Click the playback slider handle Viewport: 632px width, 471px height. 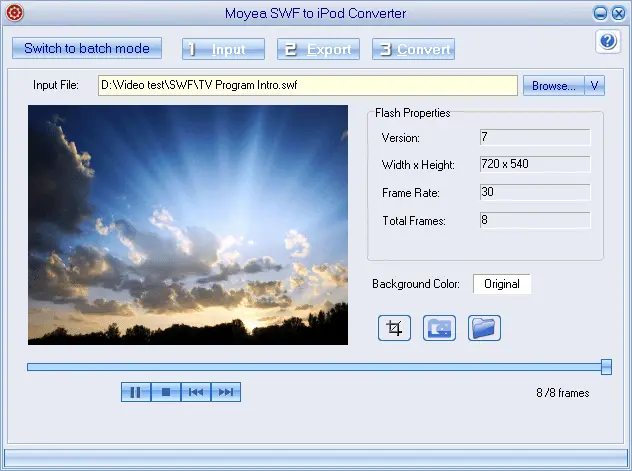[606, 367]
